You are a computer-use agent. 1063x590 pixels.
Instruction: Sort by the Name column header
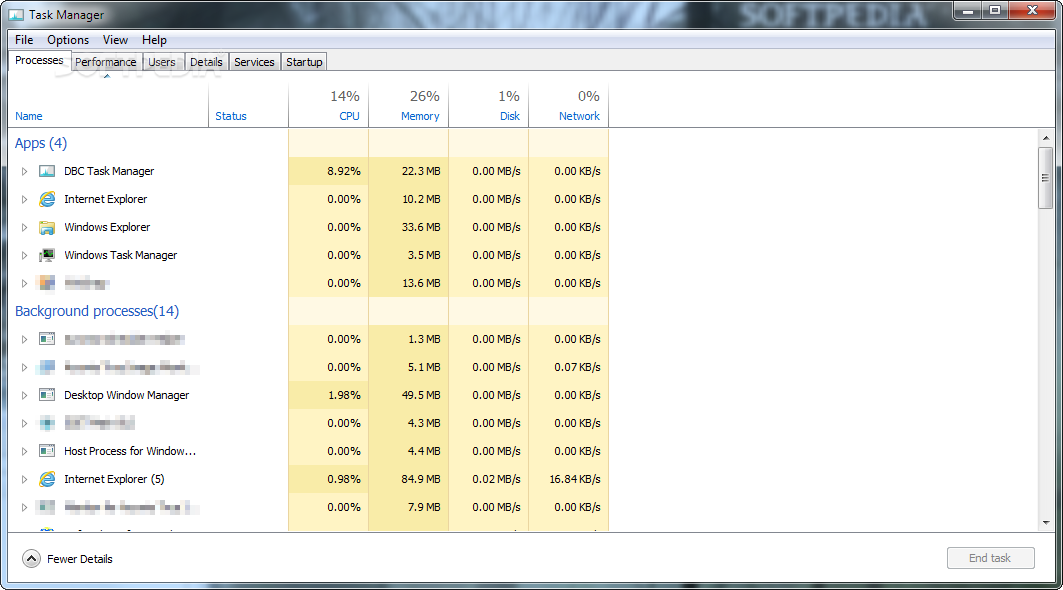tap(28, 116)
